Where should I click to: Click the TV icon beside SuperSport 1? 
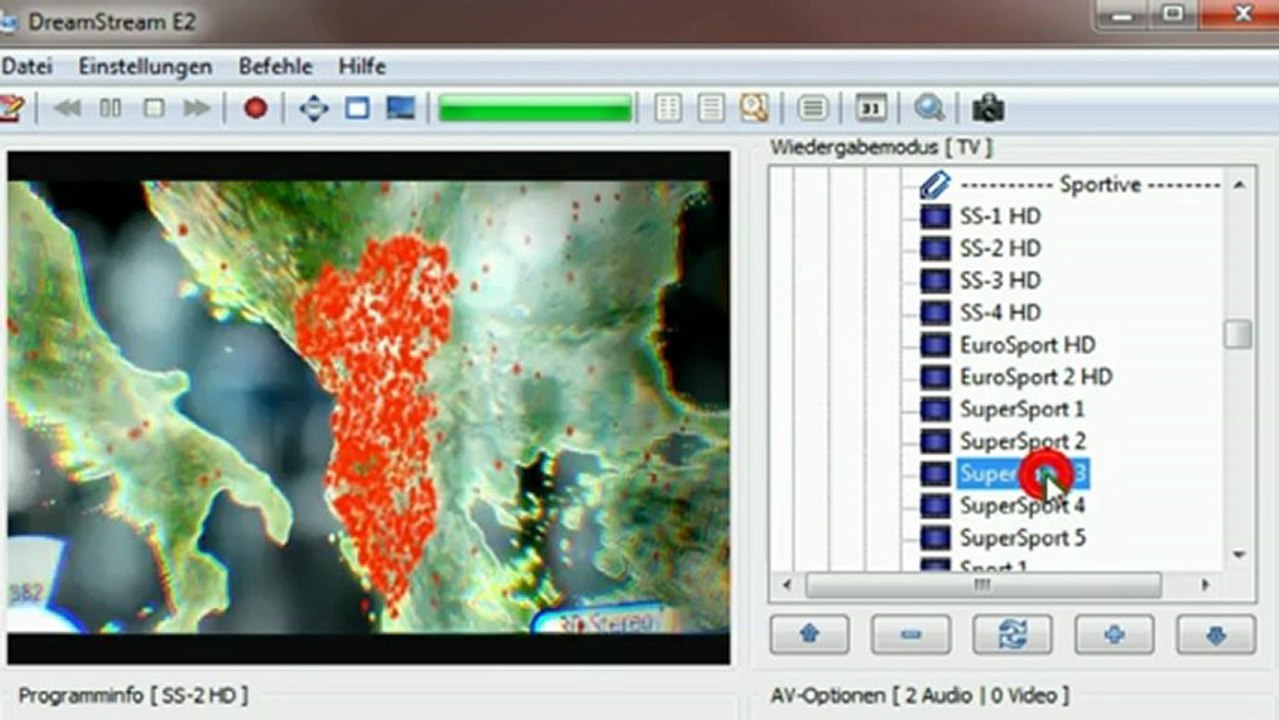[935, 409]
